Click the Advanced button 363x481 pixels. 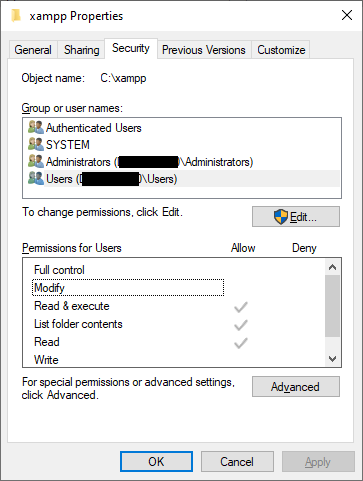(296, 387)
